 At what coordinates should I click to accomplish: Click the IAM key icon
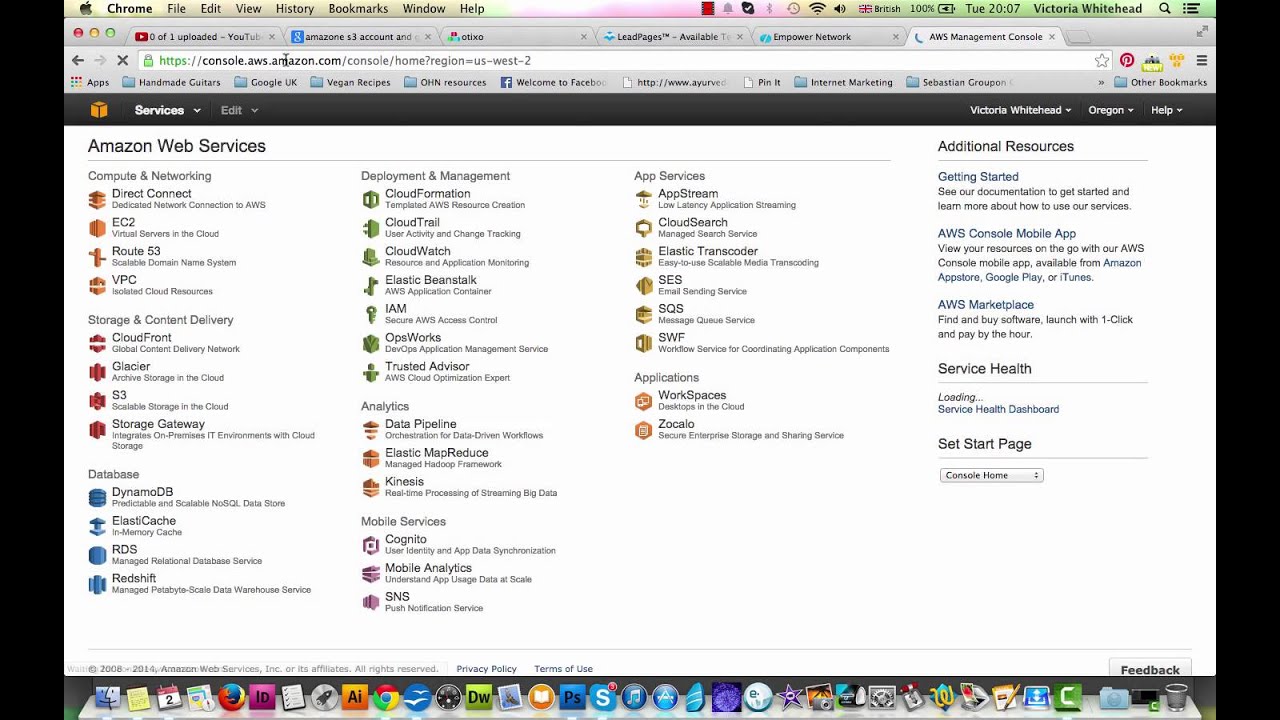point(370,315)
